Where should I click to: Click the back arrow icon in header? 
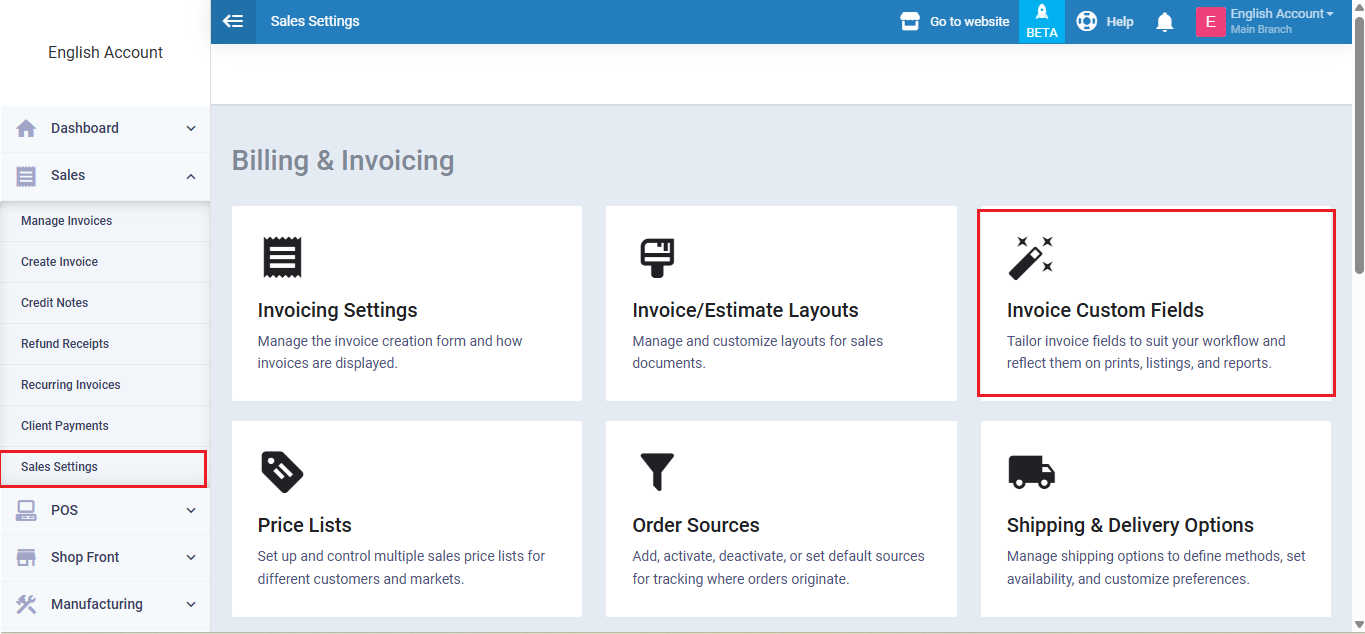pyautogui.click(x=233, y=21)
